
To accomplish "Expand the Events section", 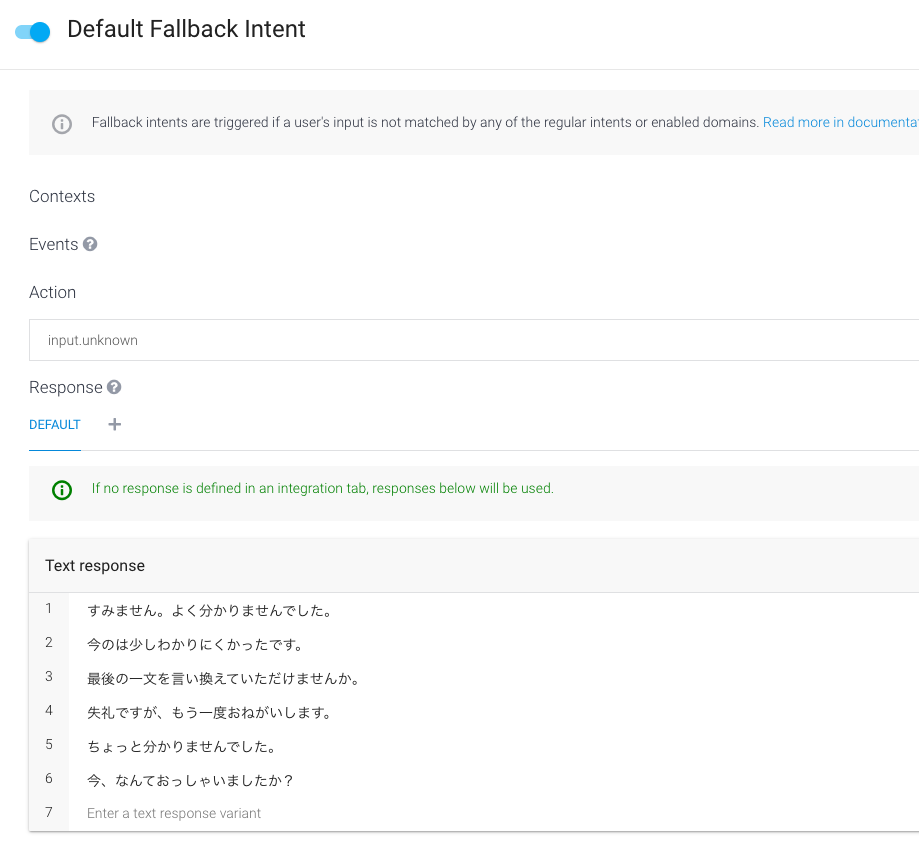I will click(x=54, y=244).
